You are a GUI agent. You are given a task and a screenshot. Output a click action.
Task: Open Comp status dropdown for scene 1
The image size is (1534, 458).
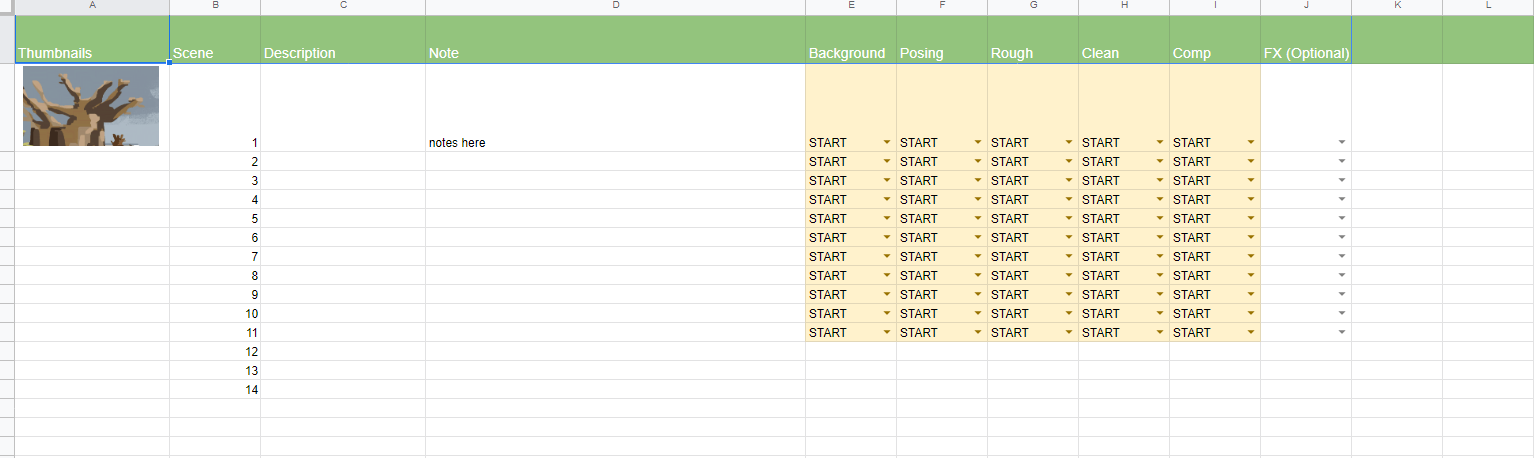pos(1250,143)
